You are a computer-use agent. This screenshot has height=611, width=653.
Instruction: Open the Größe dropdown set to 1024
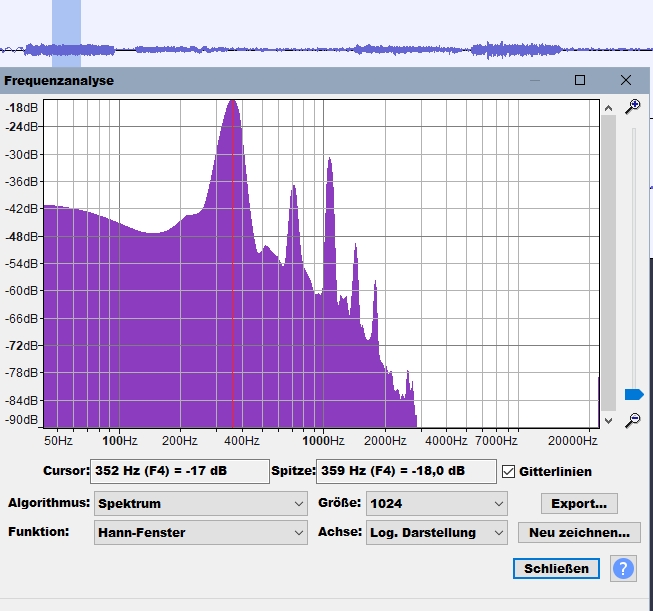click(437, 503)
